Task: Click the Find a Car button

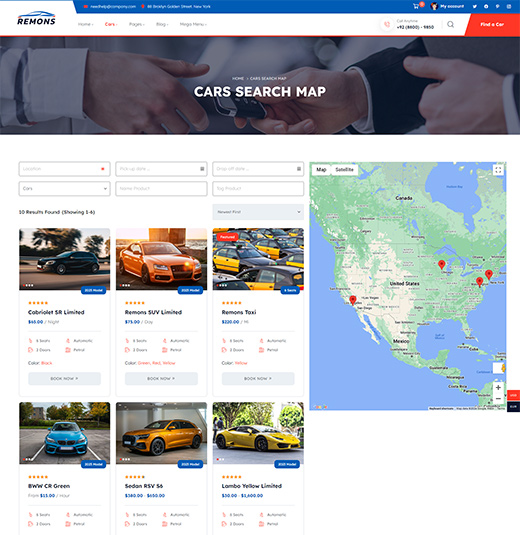Action: (x=492, y=25)
